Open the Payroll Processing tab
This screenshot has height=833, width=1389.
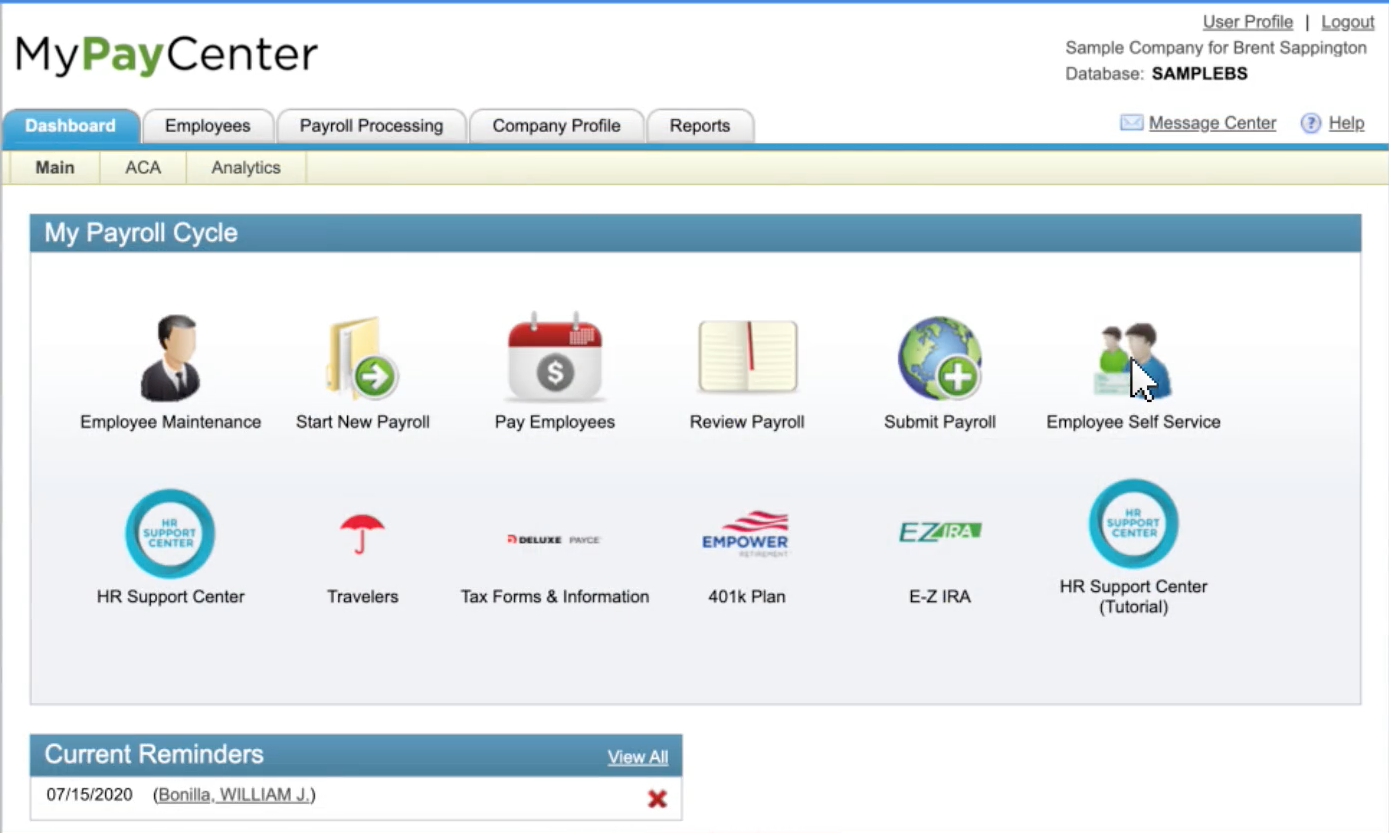click(x=371, y=126)
